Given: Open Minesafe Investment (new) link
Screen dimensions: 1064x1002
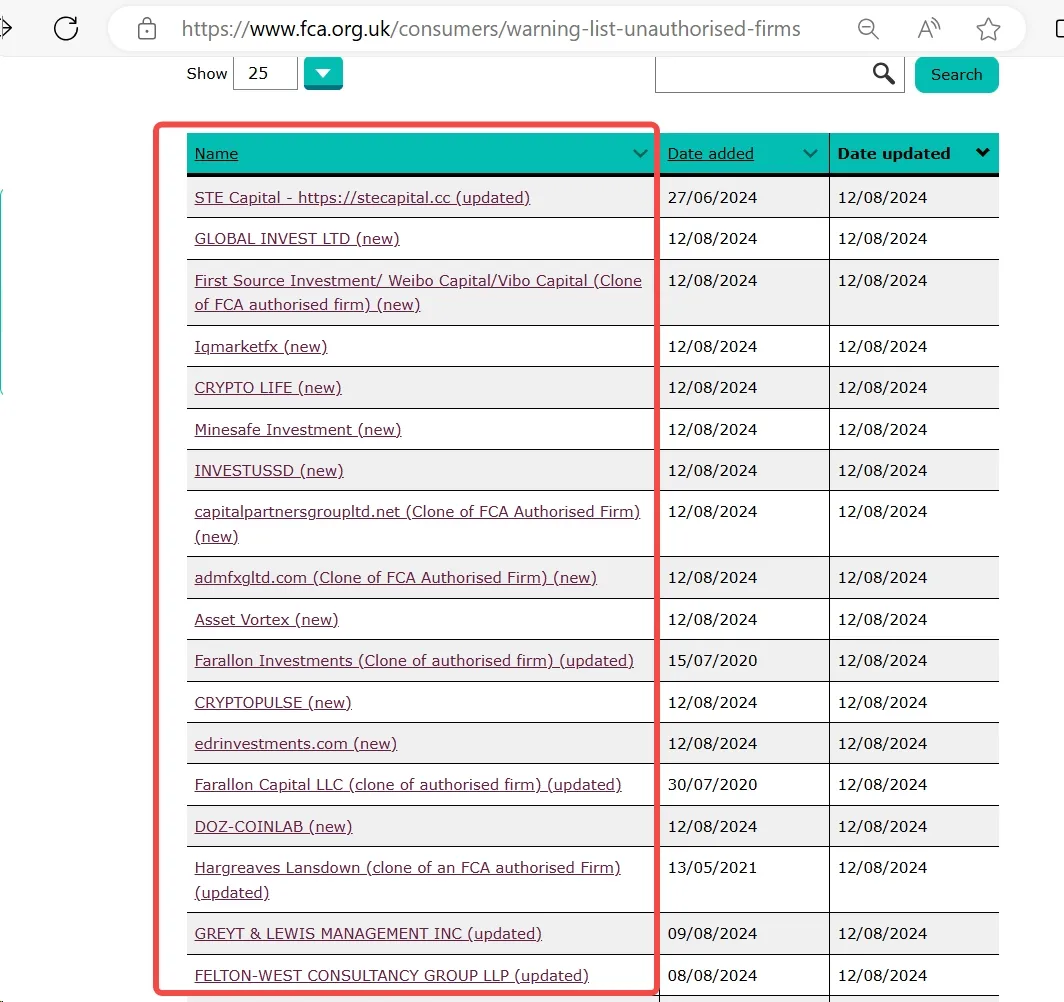Looking at the screenshot, I should pos(297,429).
